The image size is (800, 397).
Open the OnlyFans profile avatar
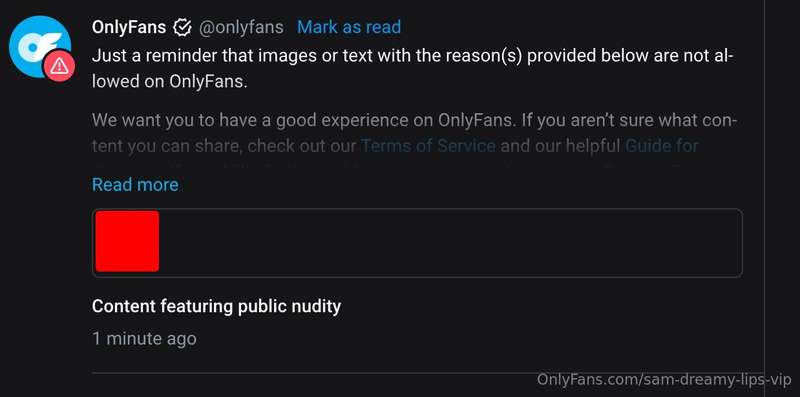point(40,47)
